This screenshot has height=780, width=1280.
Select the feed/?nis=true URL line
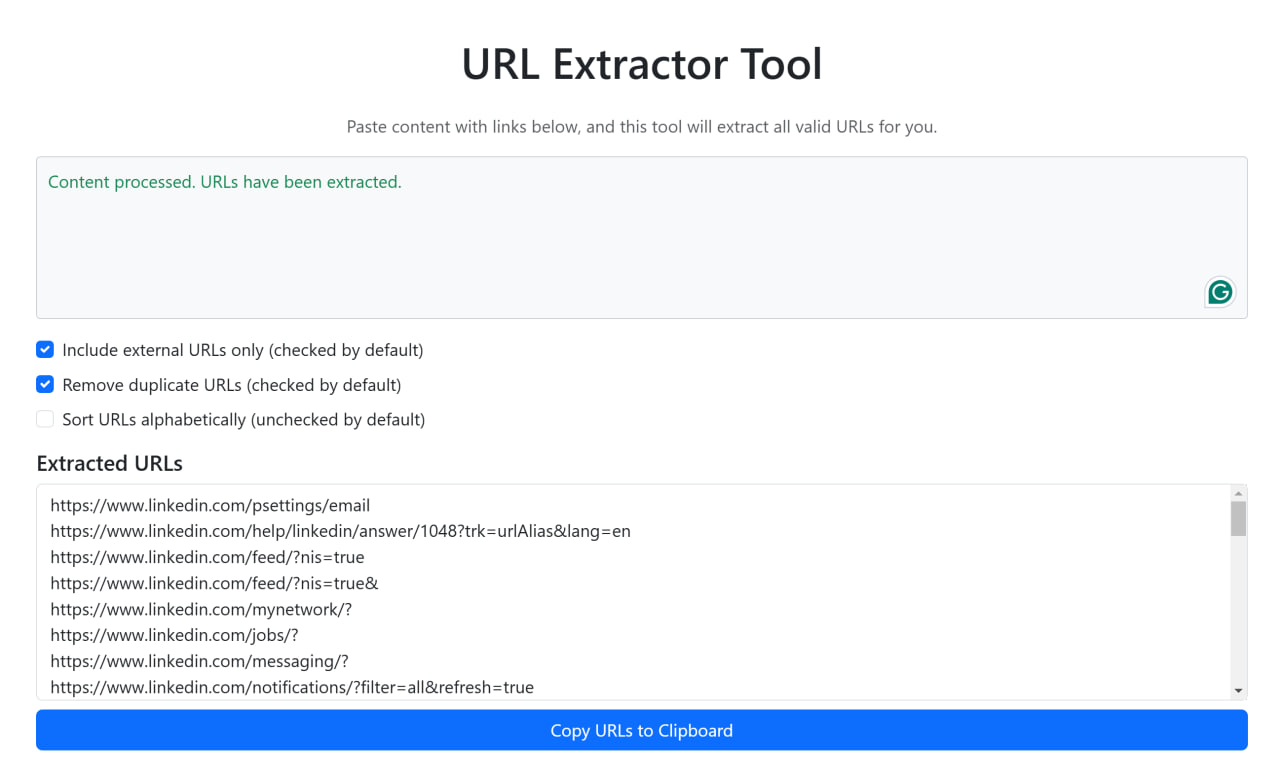tap(207, 557)
